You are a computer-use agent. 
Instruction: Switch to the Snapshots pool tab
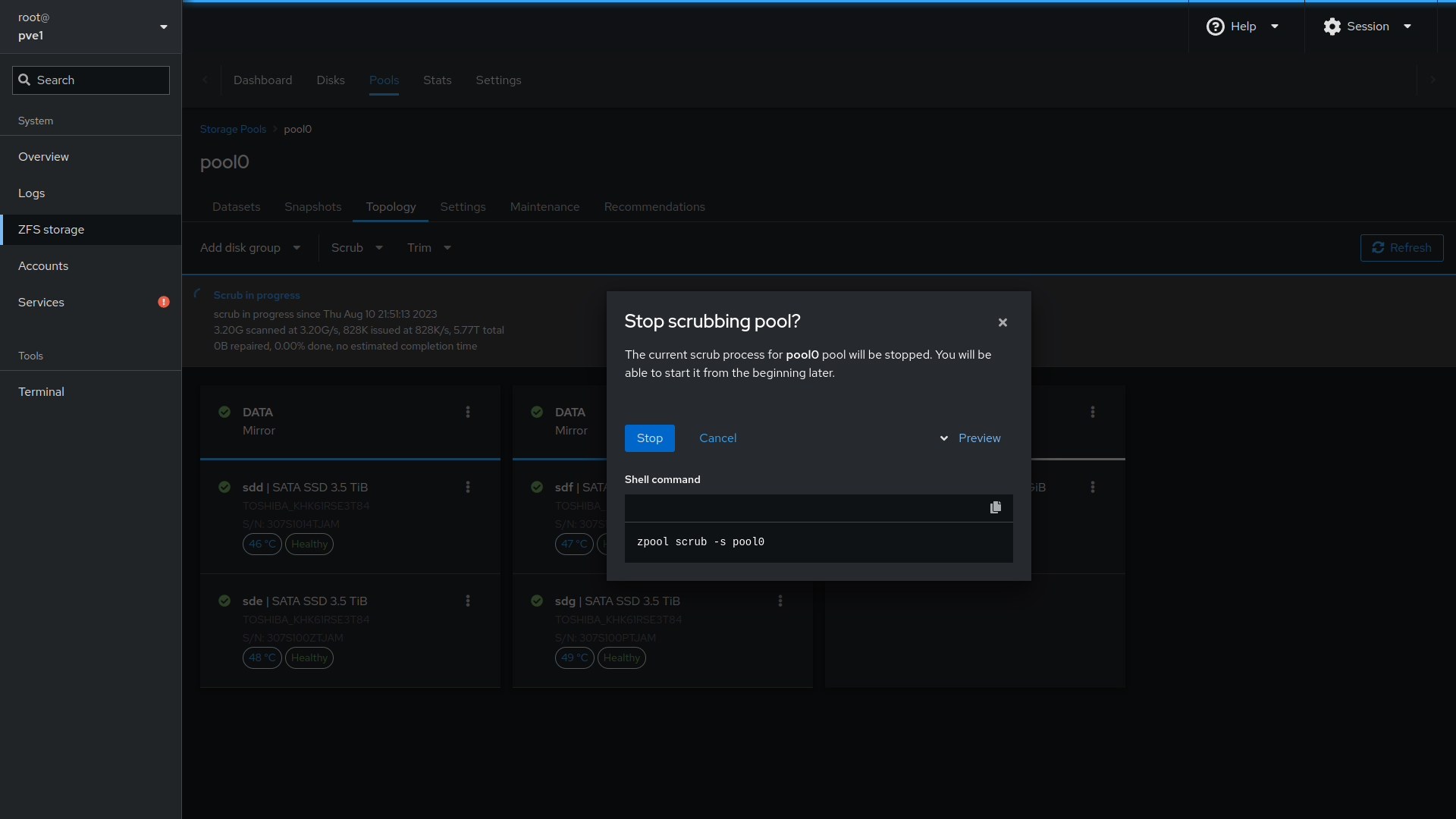pos(312,207)
